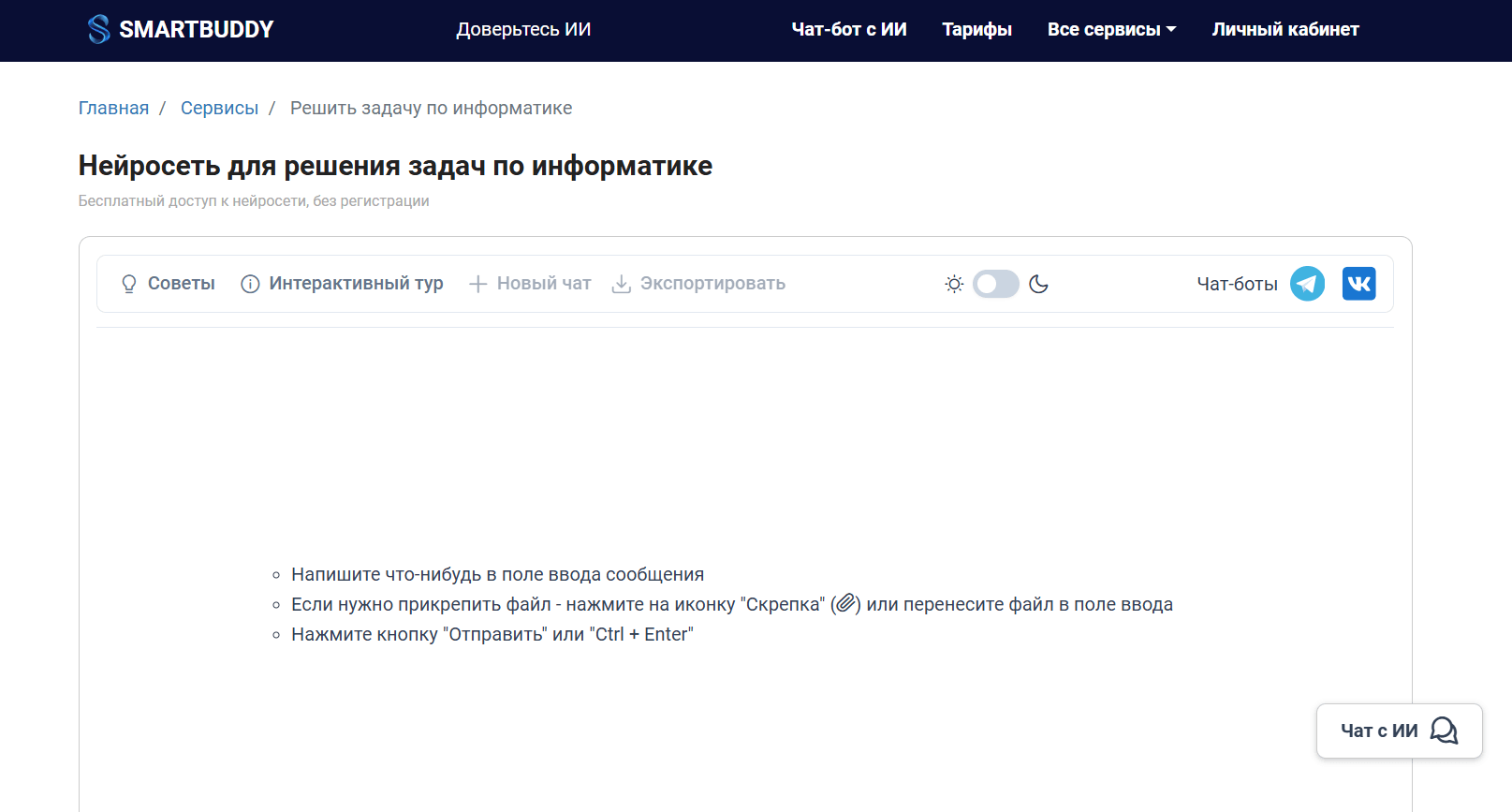Click the Доверьтесь ИИ header slogan

pyautogui.click(x=523, y=30)
